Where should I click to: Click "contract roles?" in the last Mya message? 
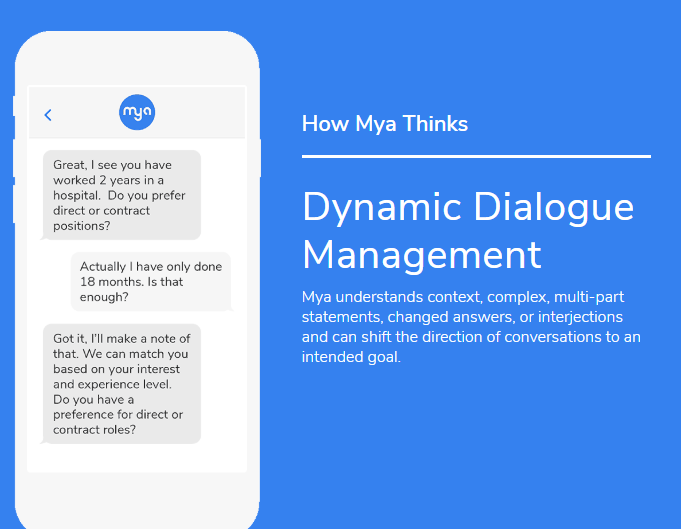point(94,430)
